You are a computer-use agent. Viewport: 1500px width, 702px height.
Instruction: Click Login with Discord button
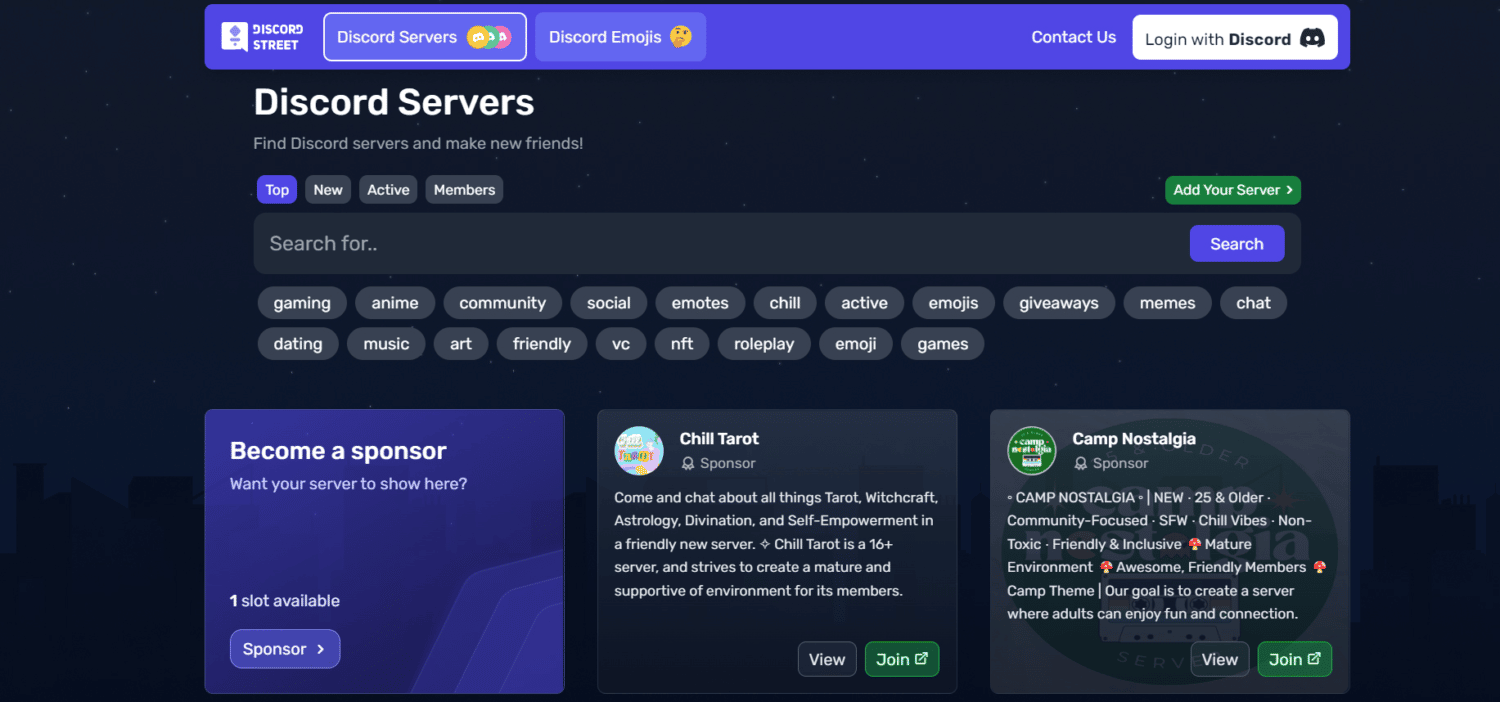pos(1235,38)
